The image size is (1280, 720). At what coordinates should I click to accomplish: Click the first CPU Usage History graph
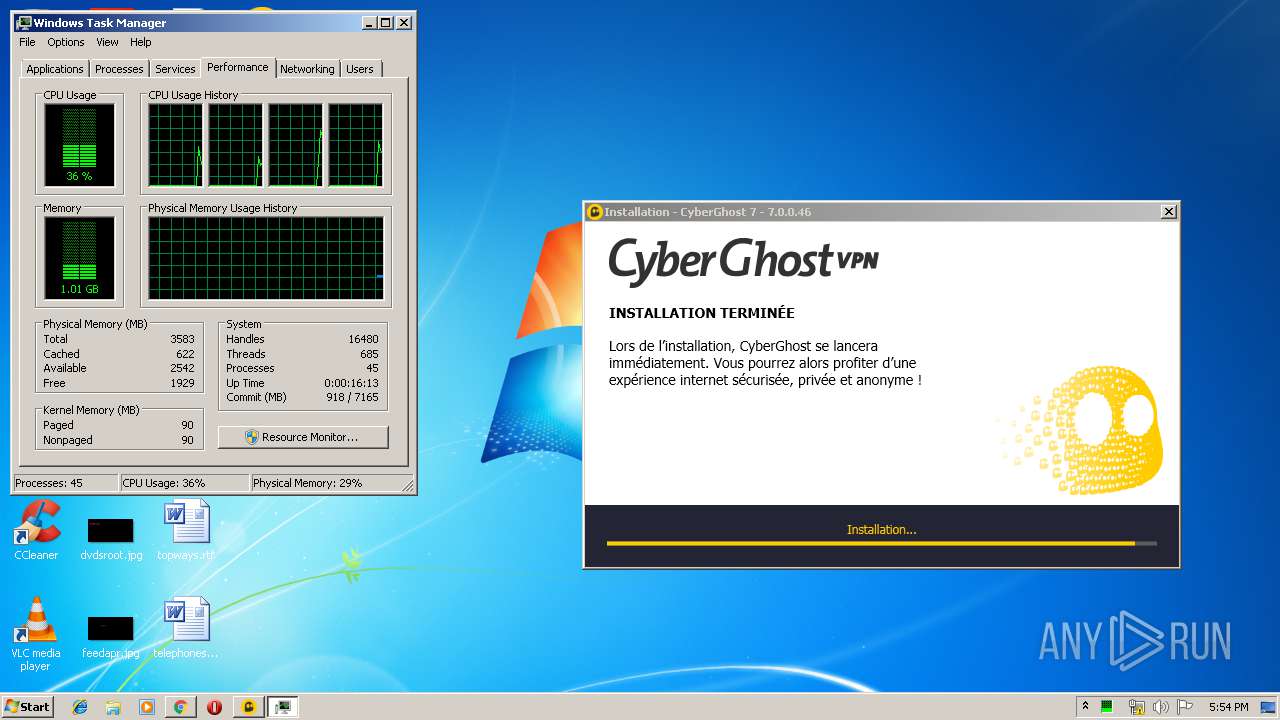point(175,145)
